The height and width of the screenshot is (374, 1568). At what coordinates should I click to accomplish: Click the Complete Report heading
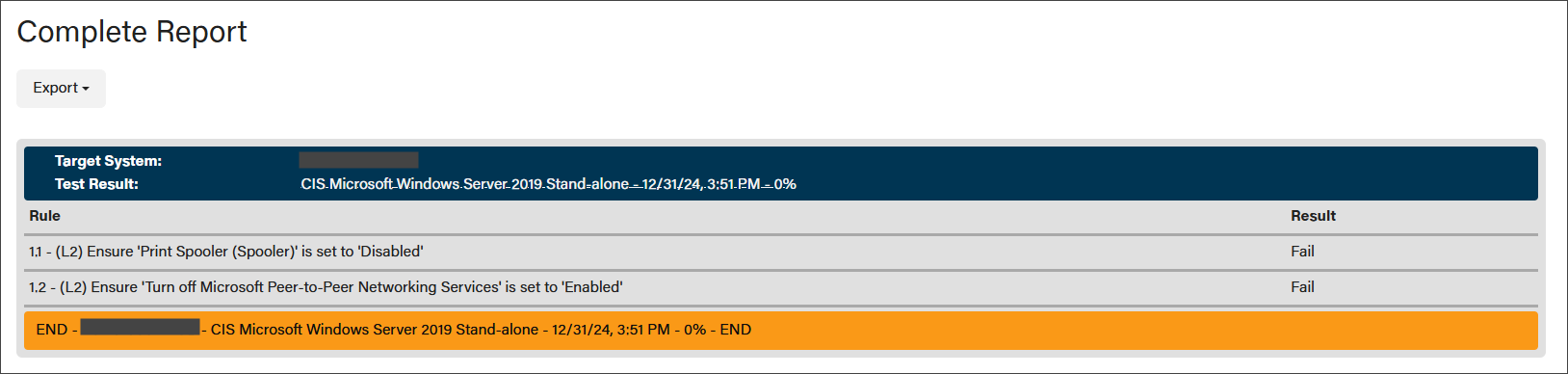click(x=132, y=32)
